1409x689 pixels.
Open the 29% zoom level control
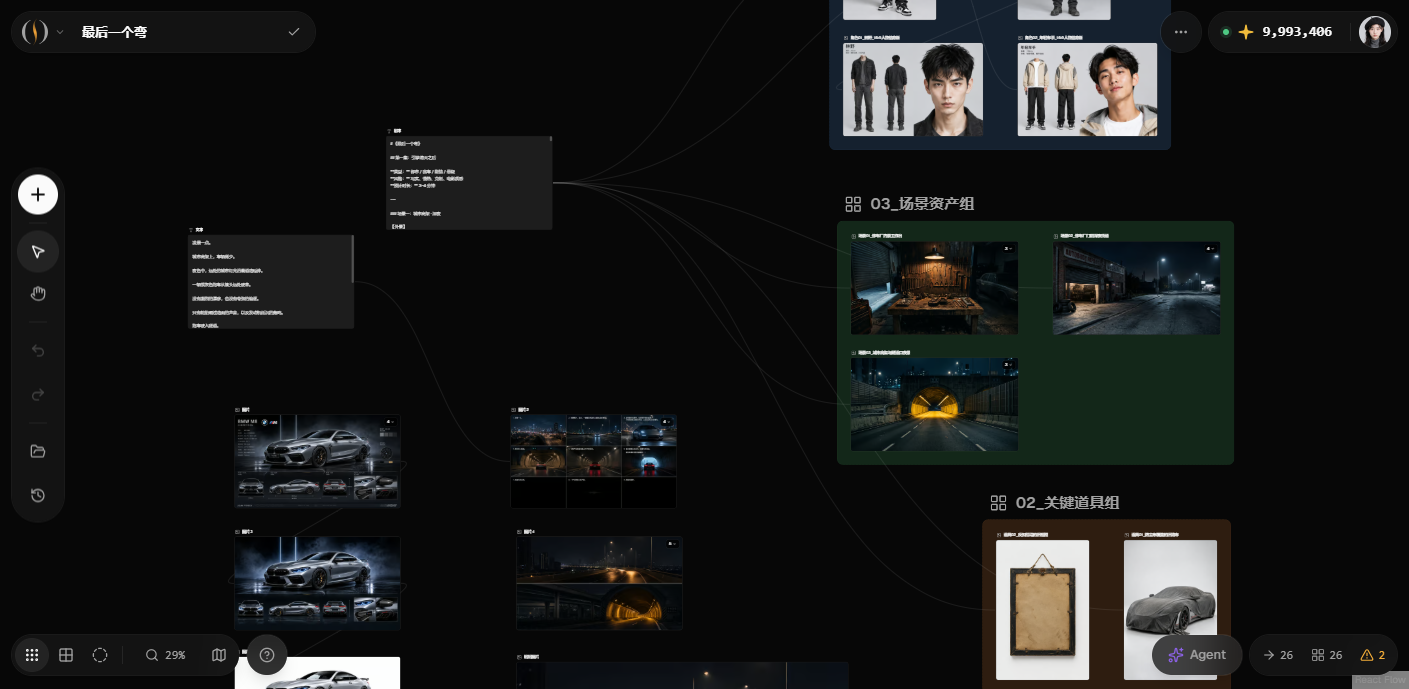tap(166, 655)
